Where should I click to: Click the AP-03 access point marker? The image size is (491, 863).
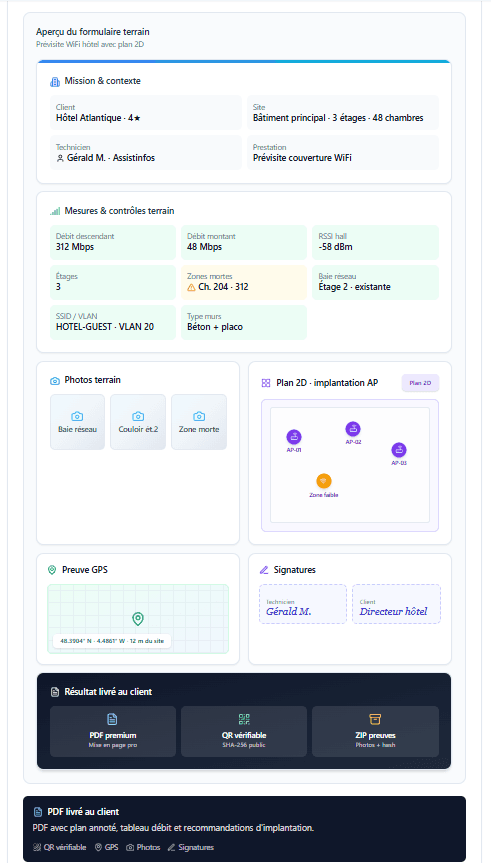(399, 450)
